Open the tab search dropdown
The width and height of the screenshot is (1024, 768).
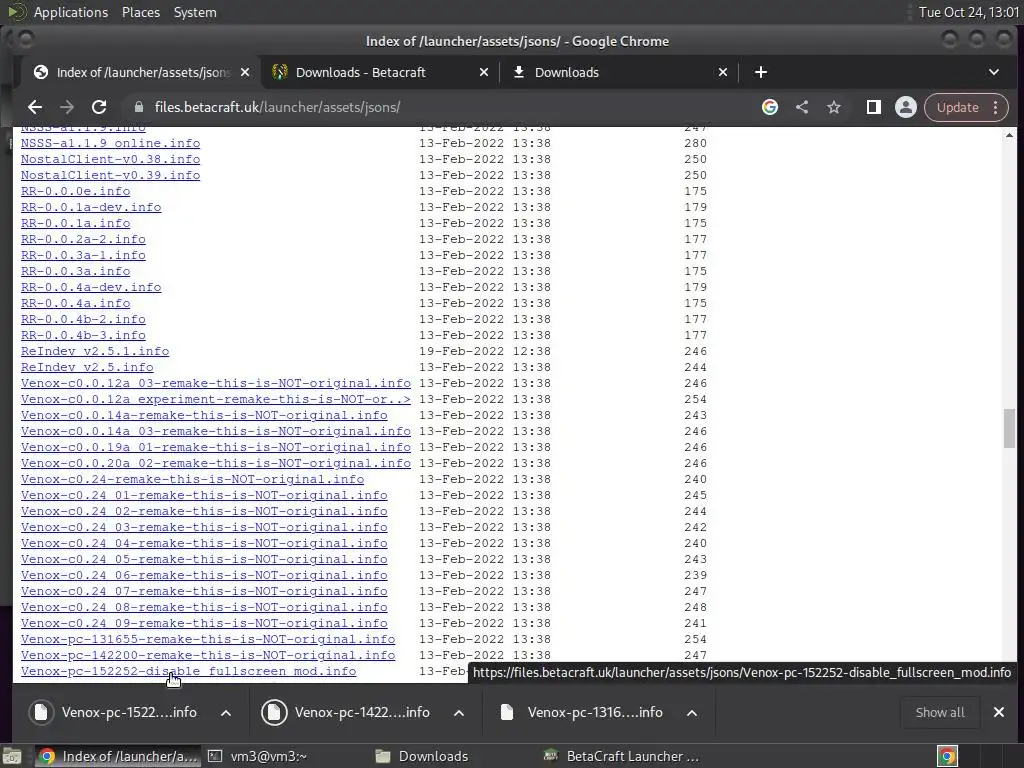click(x=993, y=72)
